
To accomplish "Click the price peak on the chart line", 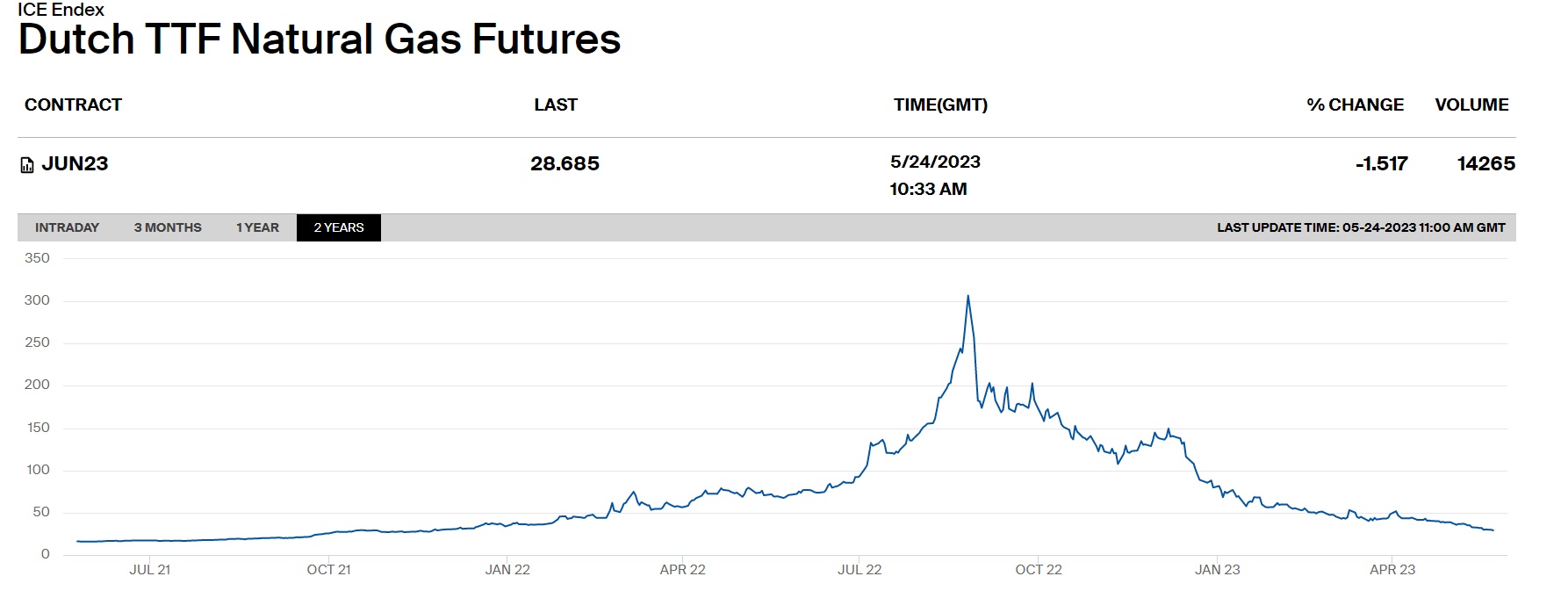I will tap(967, 296).
